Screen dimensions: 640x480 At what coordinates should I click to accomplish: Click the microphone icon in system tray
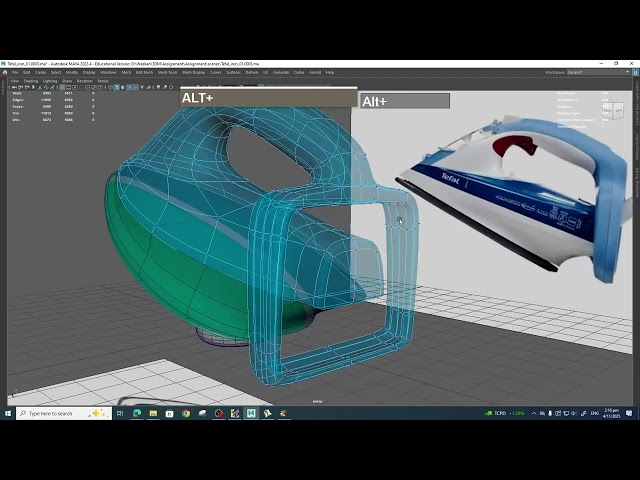tap(550, 413)
